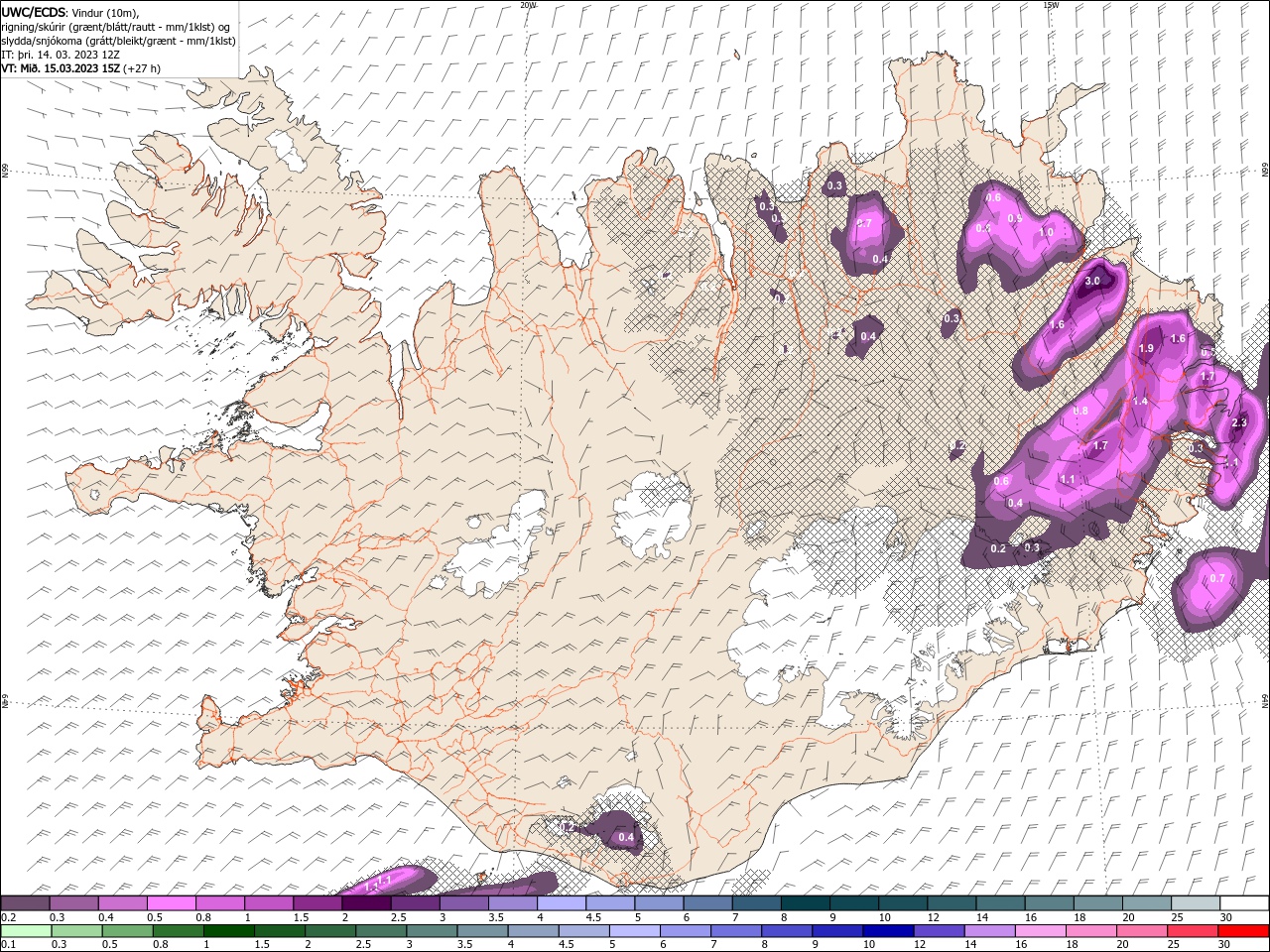Click the 1.4 snowfall value
Screen dimensions: 1270x952
(1140, 402)
